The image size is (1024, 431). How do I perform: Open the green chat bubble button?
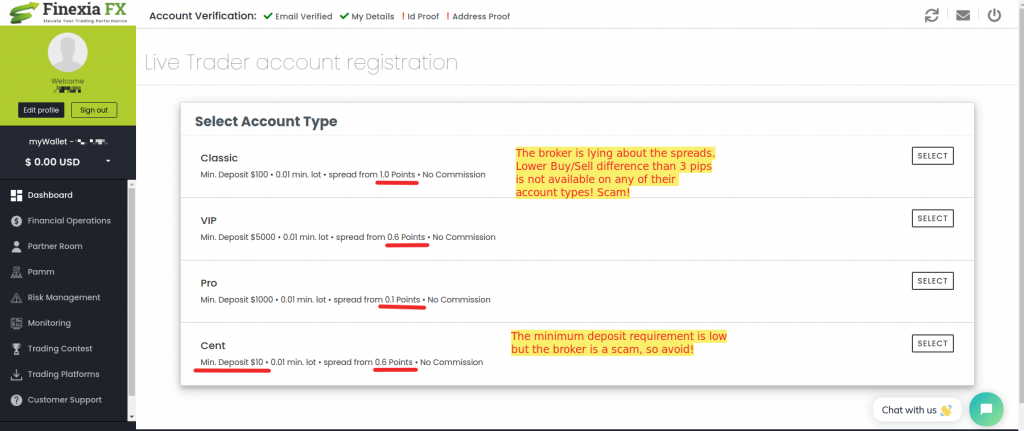point(986,409)
